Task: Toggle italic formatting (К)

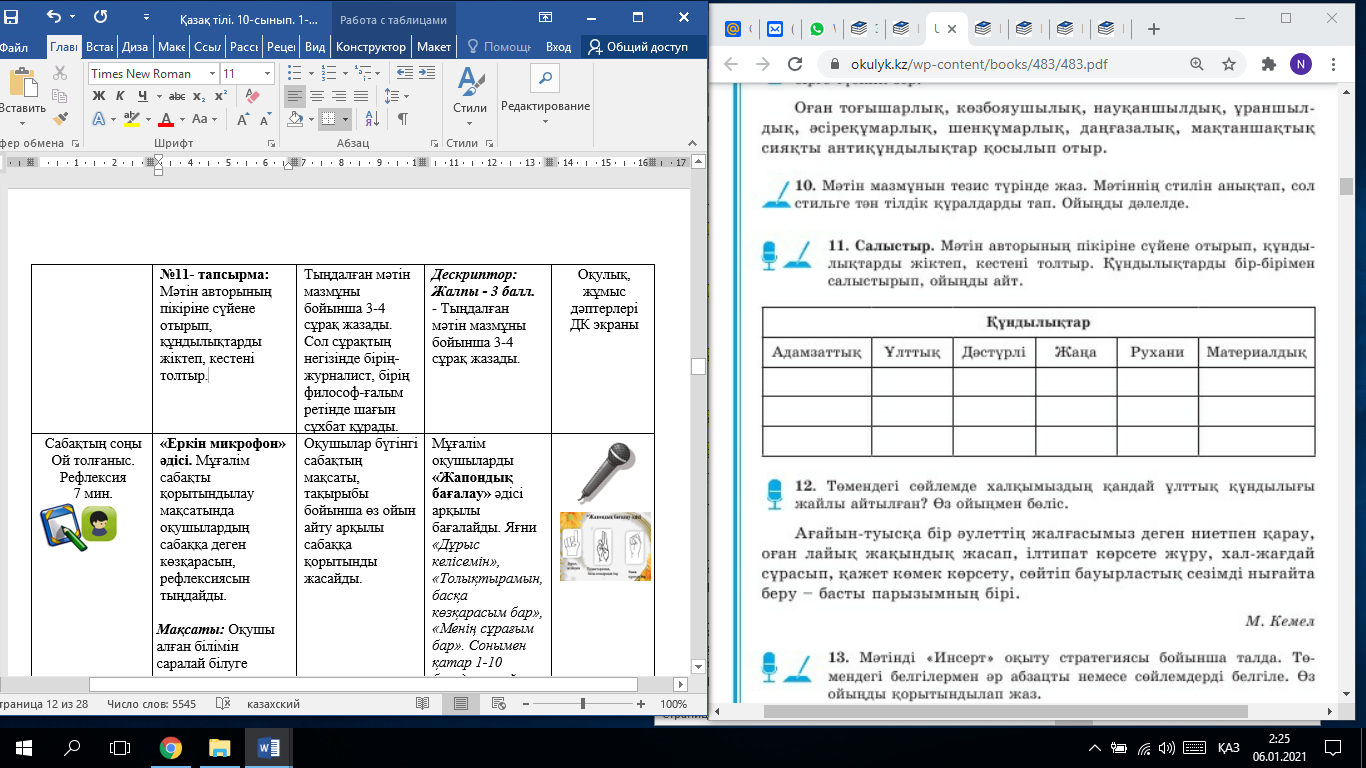Action: tap(120, 96)
